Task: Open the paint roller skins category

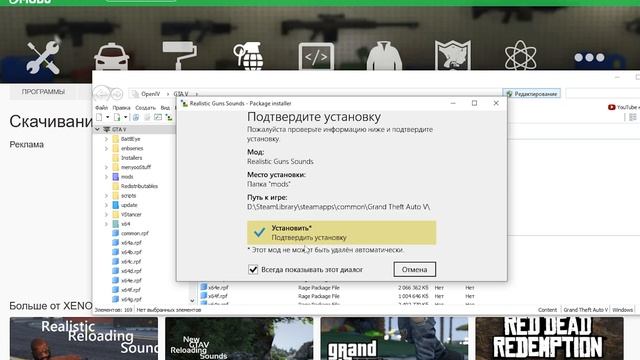Action: [x=180, y=56]
